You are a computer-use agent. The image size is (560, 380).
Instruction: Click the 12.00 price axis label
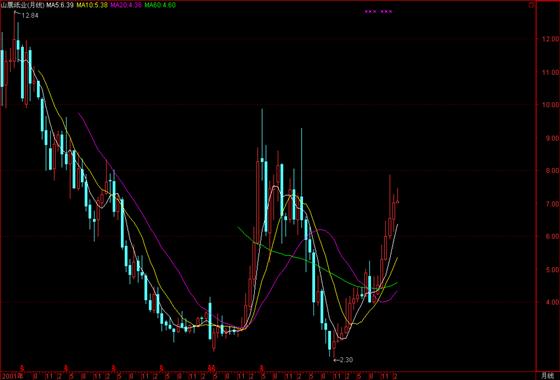pos(550,39)
